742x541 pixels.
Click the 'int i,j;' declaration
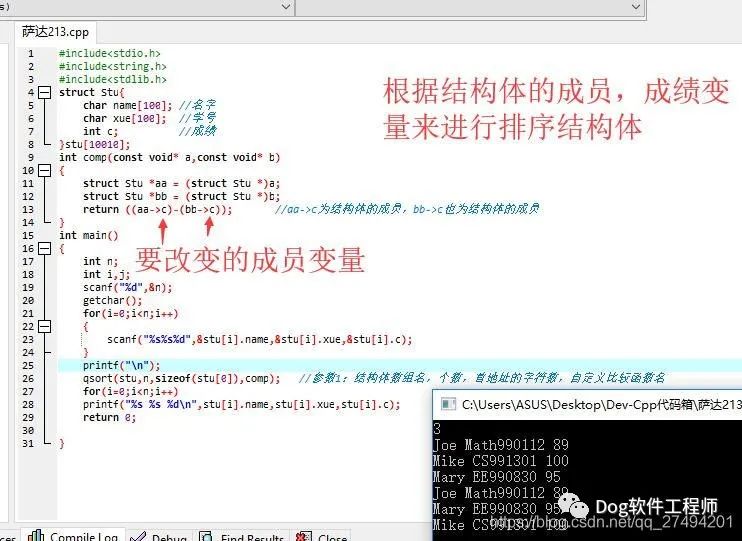(106, 275)
